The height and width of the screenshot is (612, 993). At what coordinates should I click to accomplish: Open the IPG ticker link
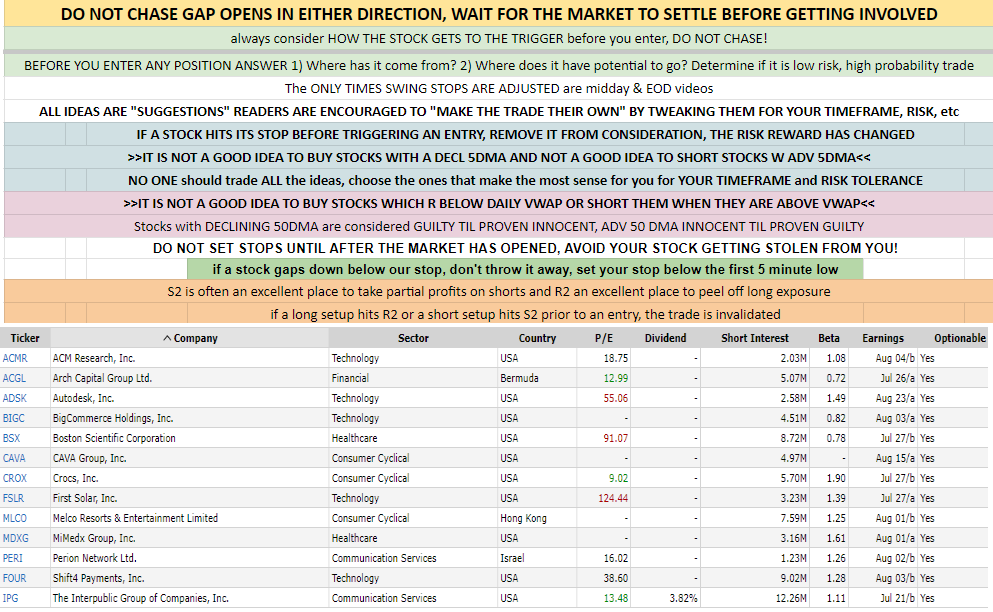point(10,598)
